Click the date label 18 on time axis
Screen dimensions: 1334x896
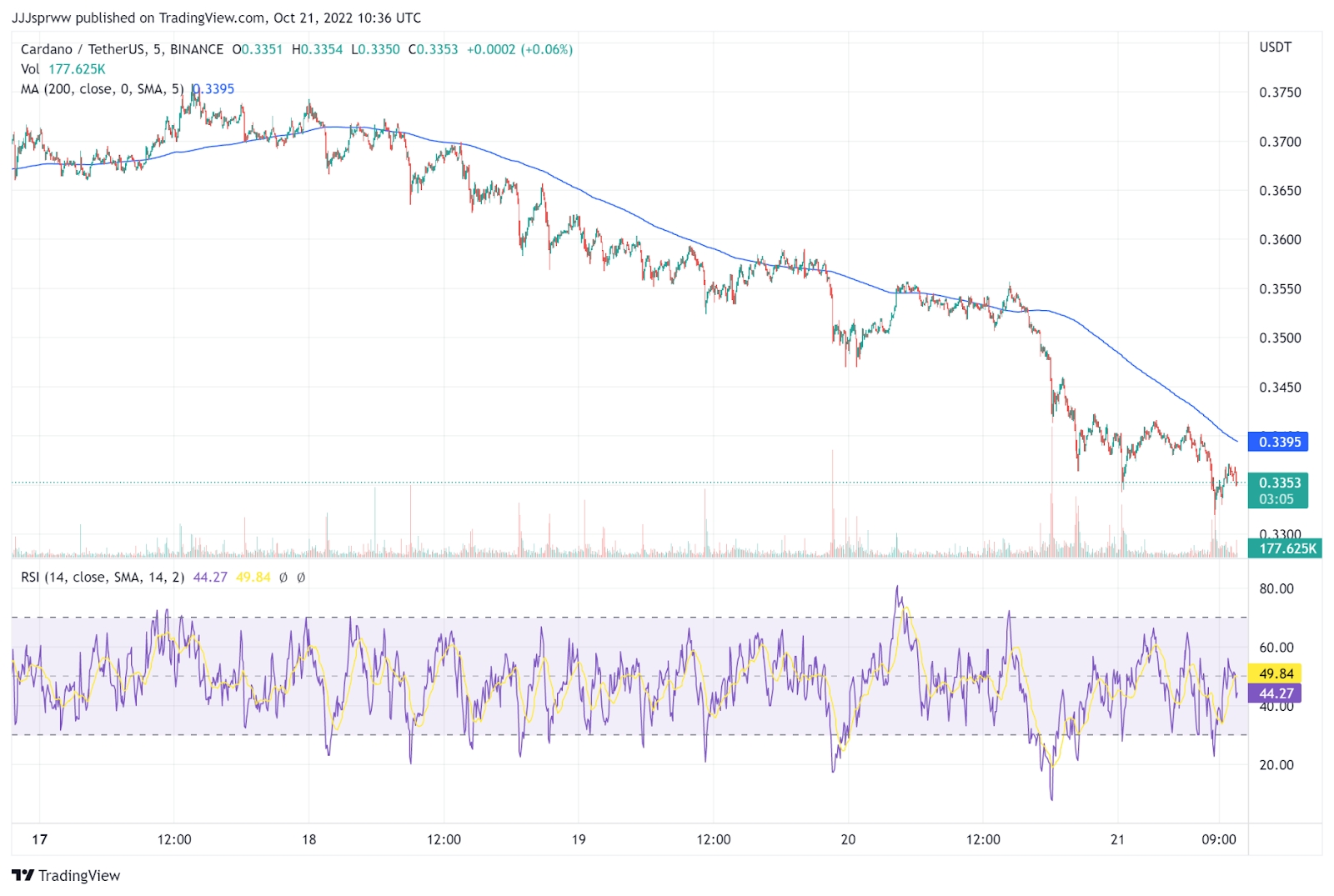(x=308, y=839)
